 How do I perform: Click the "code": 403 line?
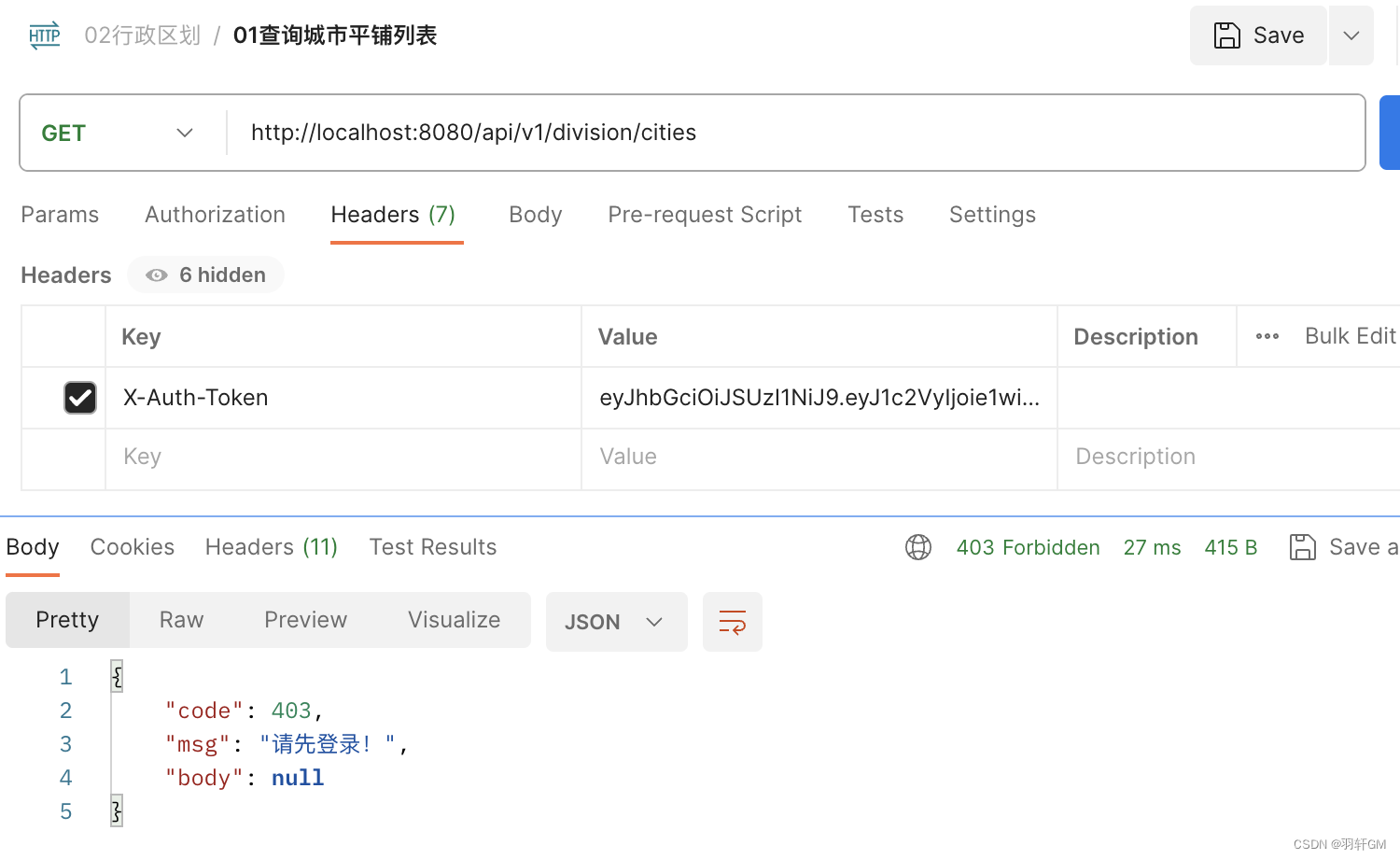click(x=244, y=711)
